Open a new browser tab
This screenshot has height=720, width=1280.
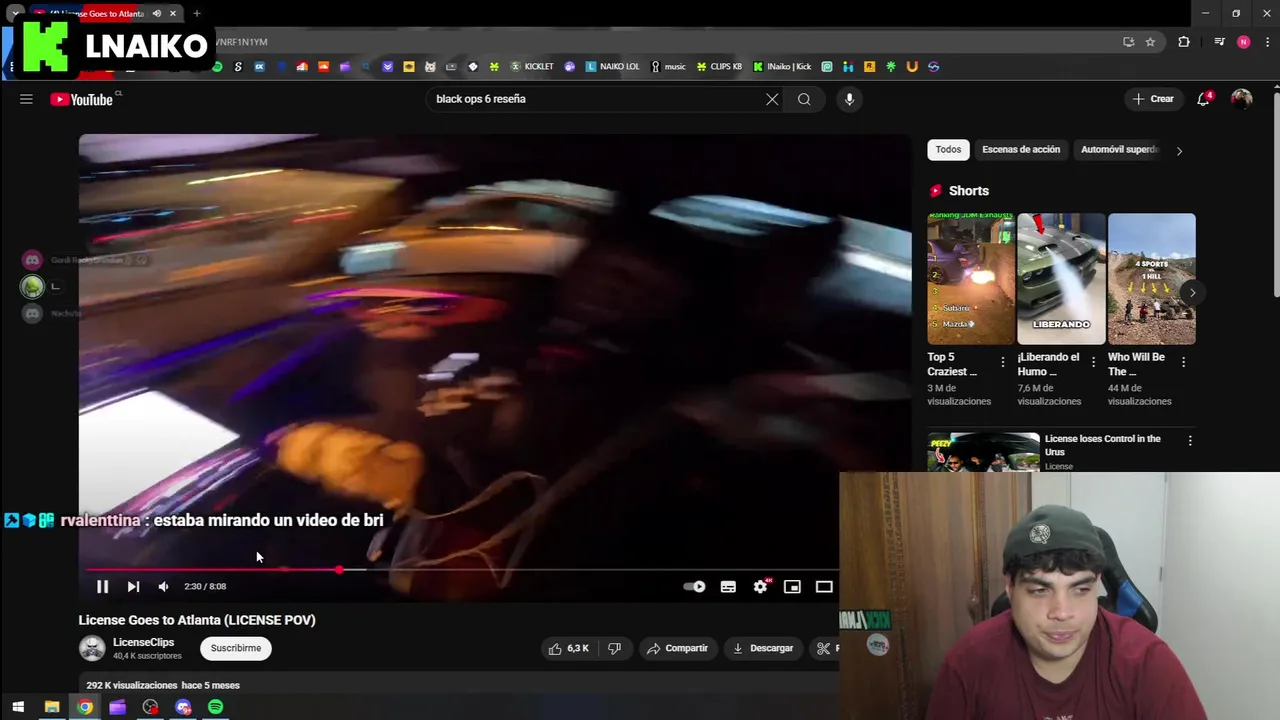tap(197, 14)
